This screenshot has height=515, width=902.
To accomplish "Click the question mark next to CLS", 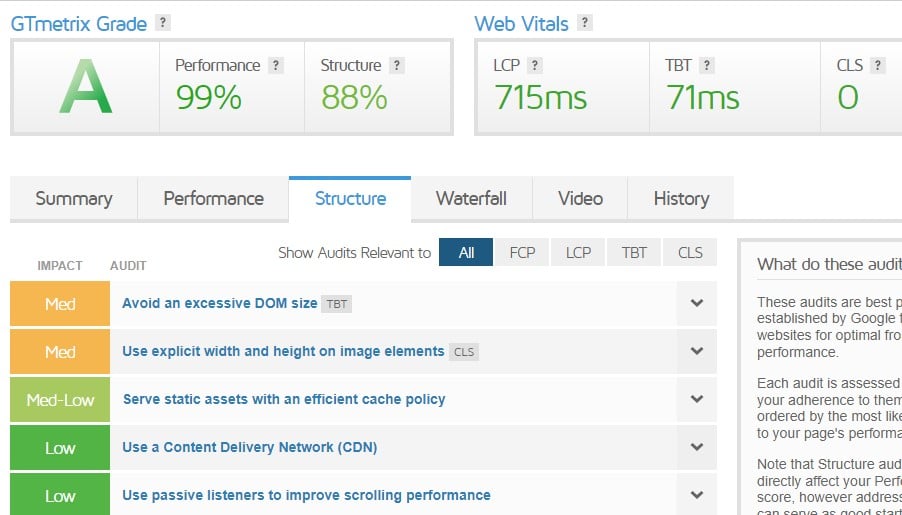I will 877,66.
